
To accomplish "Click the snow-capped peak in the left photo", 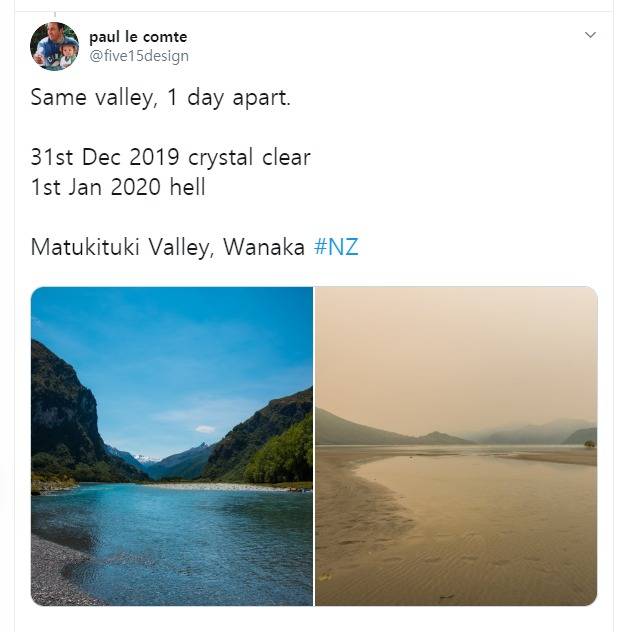I will 145,458.
